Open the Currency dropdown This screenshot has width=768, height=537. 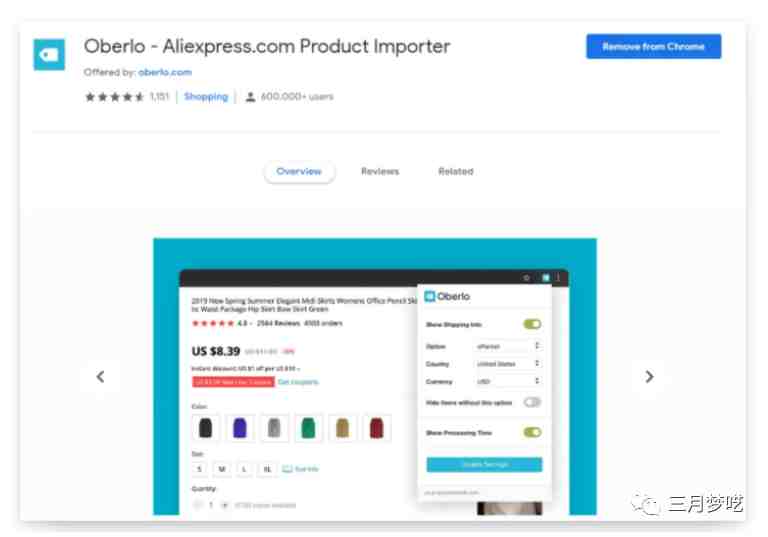pyautogui.click(x=507, y=382)
